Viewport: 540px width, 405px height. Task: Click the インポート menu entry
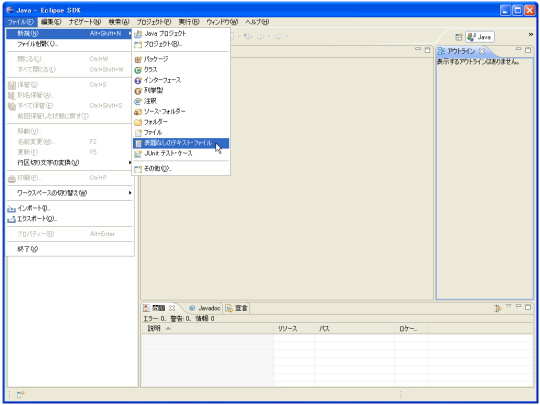coord(70,208)
